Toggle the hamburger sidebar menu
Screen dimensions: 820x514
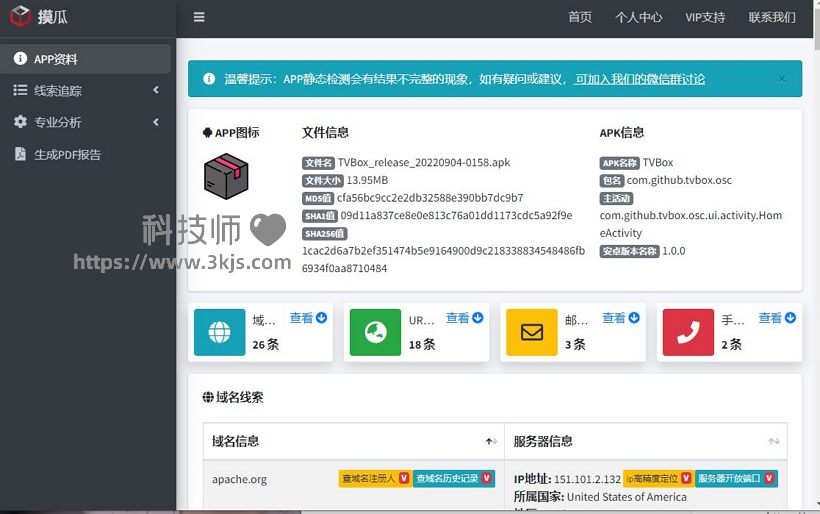click(x=199, y=17)
